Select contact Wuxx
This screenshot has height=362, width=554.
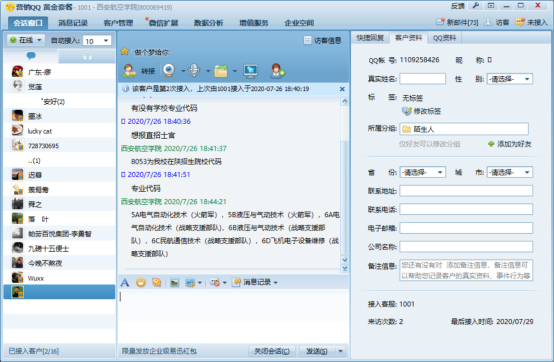59,278
